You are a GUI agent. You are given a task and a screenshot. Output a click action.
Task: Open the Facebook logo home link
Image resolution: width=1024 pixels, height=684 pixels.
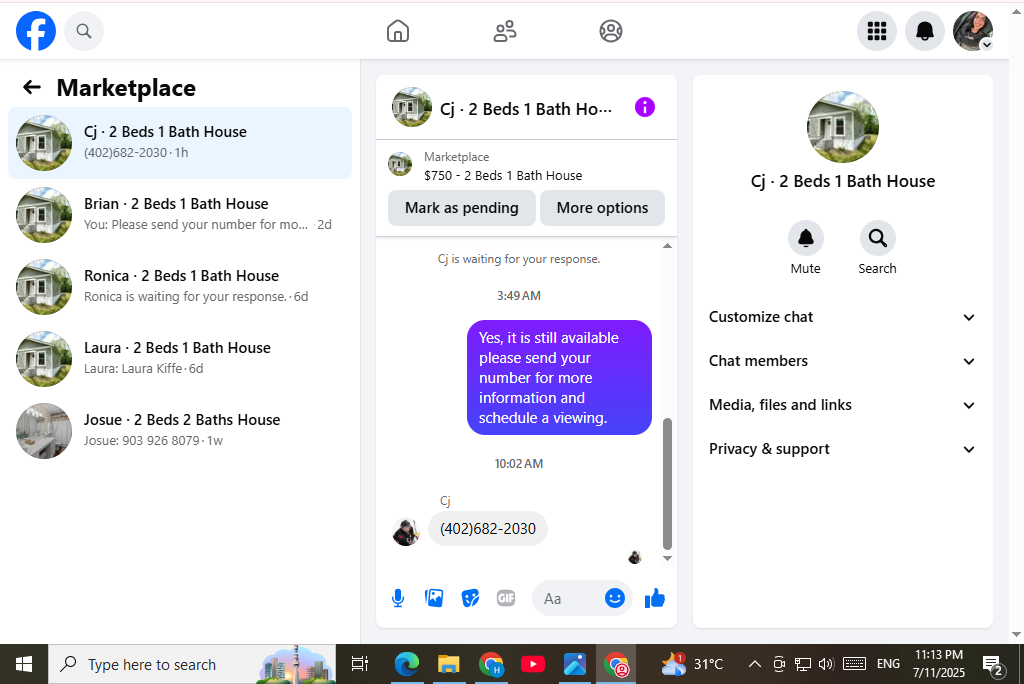pyautogui.click(x=36, y=31)
